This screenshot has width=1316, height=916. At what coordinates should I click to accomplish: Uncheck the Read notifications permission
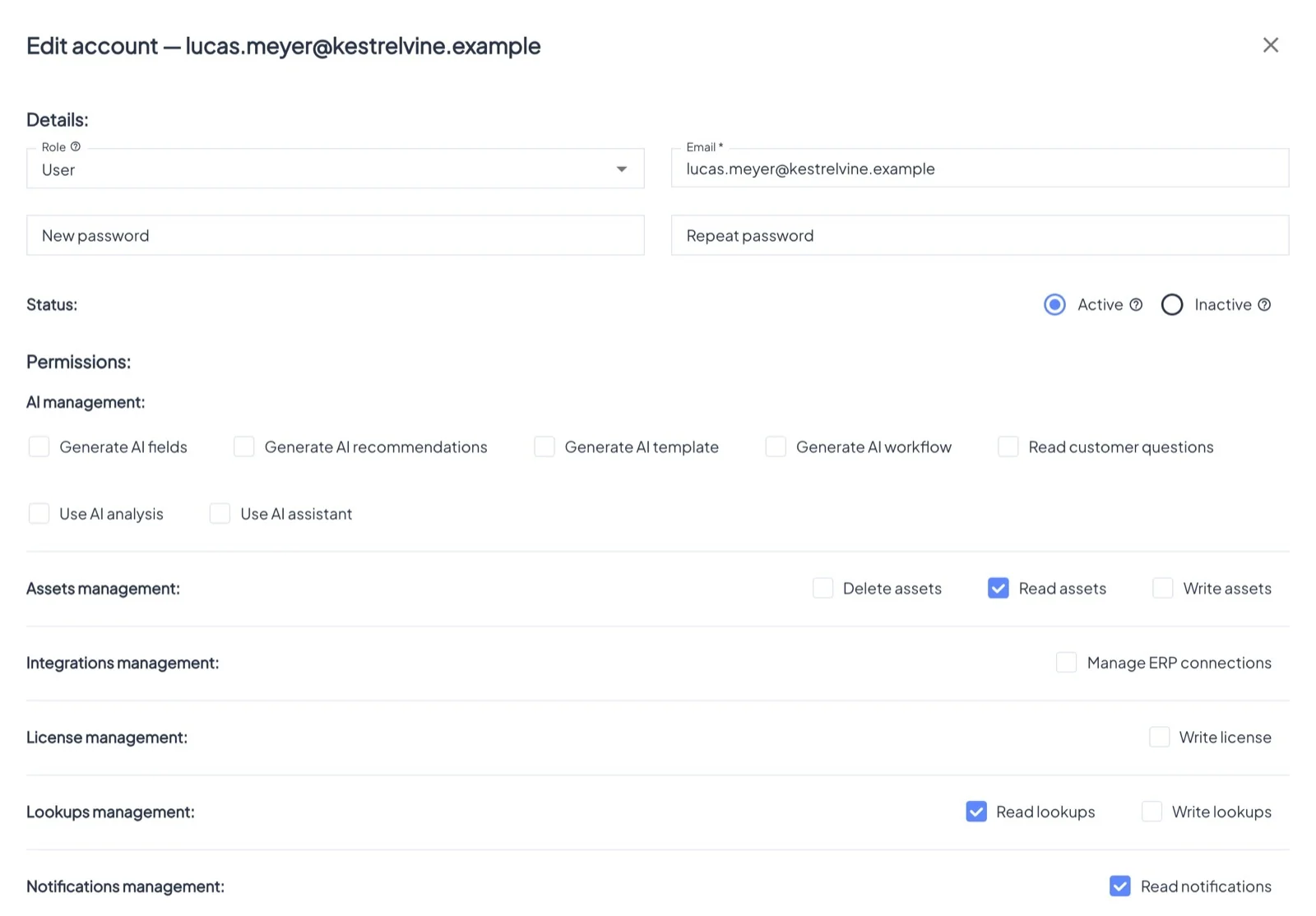pyautogui.click(x=1119, y=886)
